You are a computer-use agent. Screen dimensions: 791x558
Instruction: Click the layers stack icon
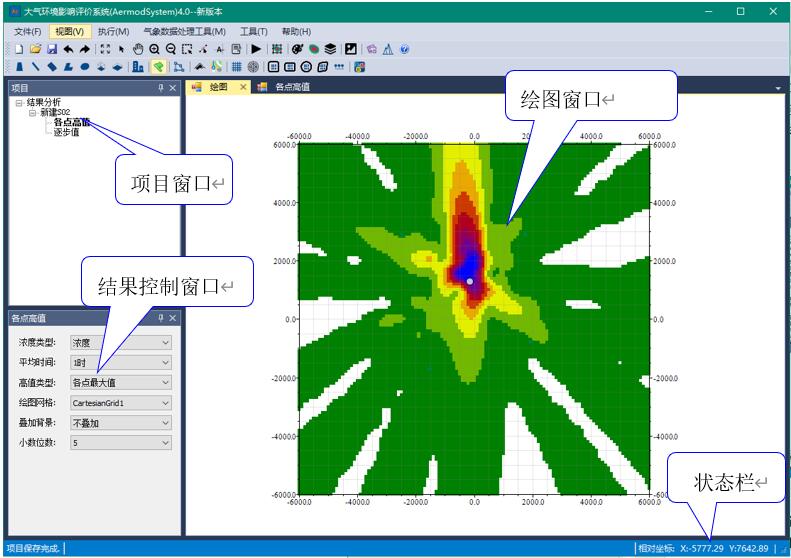[x=330, y=48]
